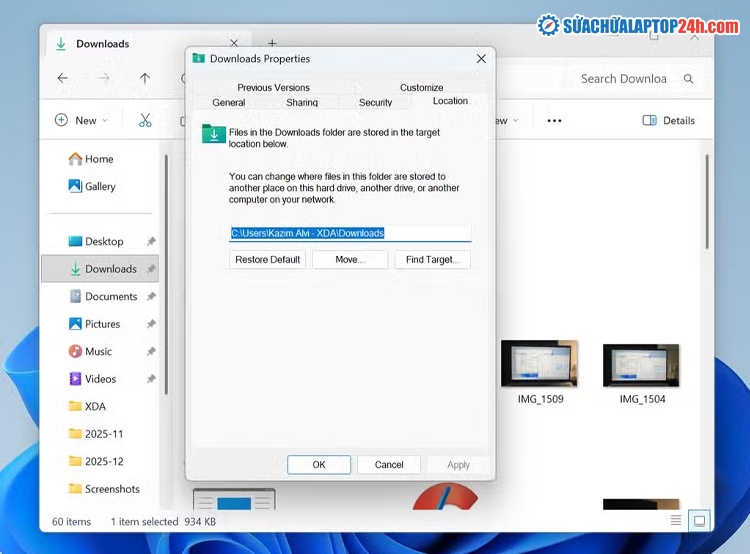The height and width of the screenshot is (554, 750).
Task: Select the IMG_1509 thumbnail
Action: [539, 366]
